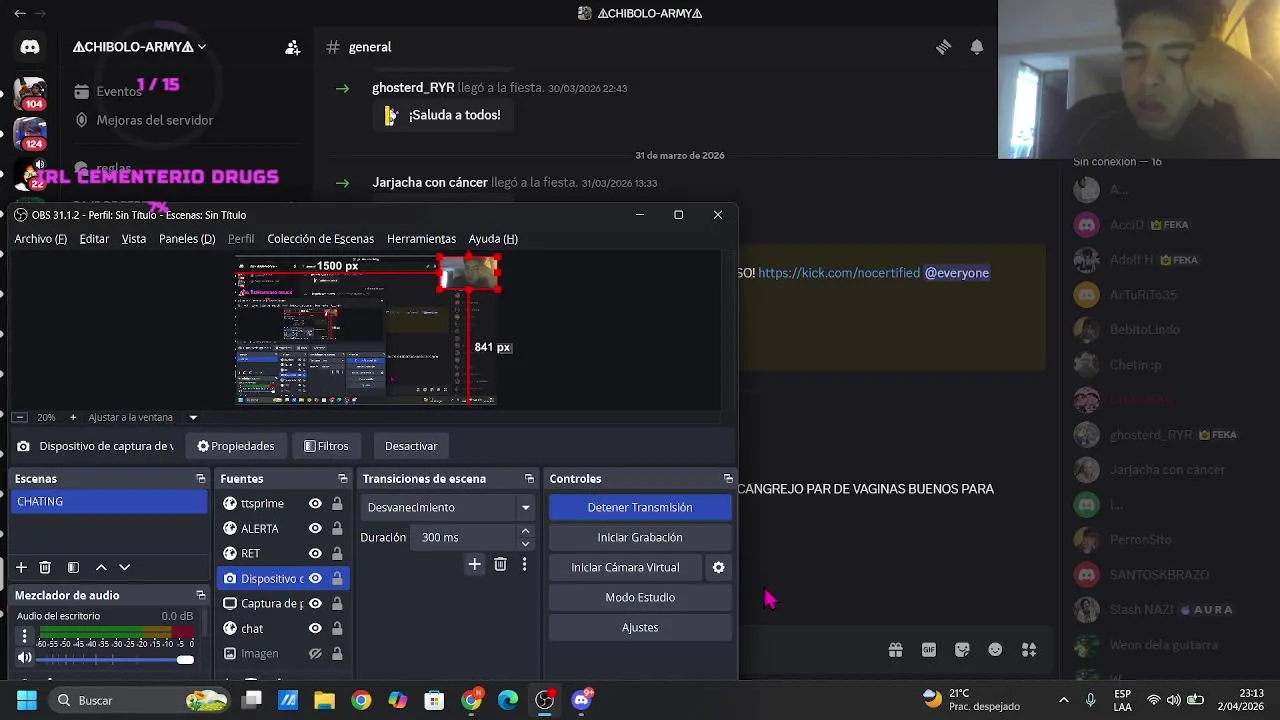Open Windows Start menu
This screenshot has height=720, width=1280.
26,700
